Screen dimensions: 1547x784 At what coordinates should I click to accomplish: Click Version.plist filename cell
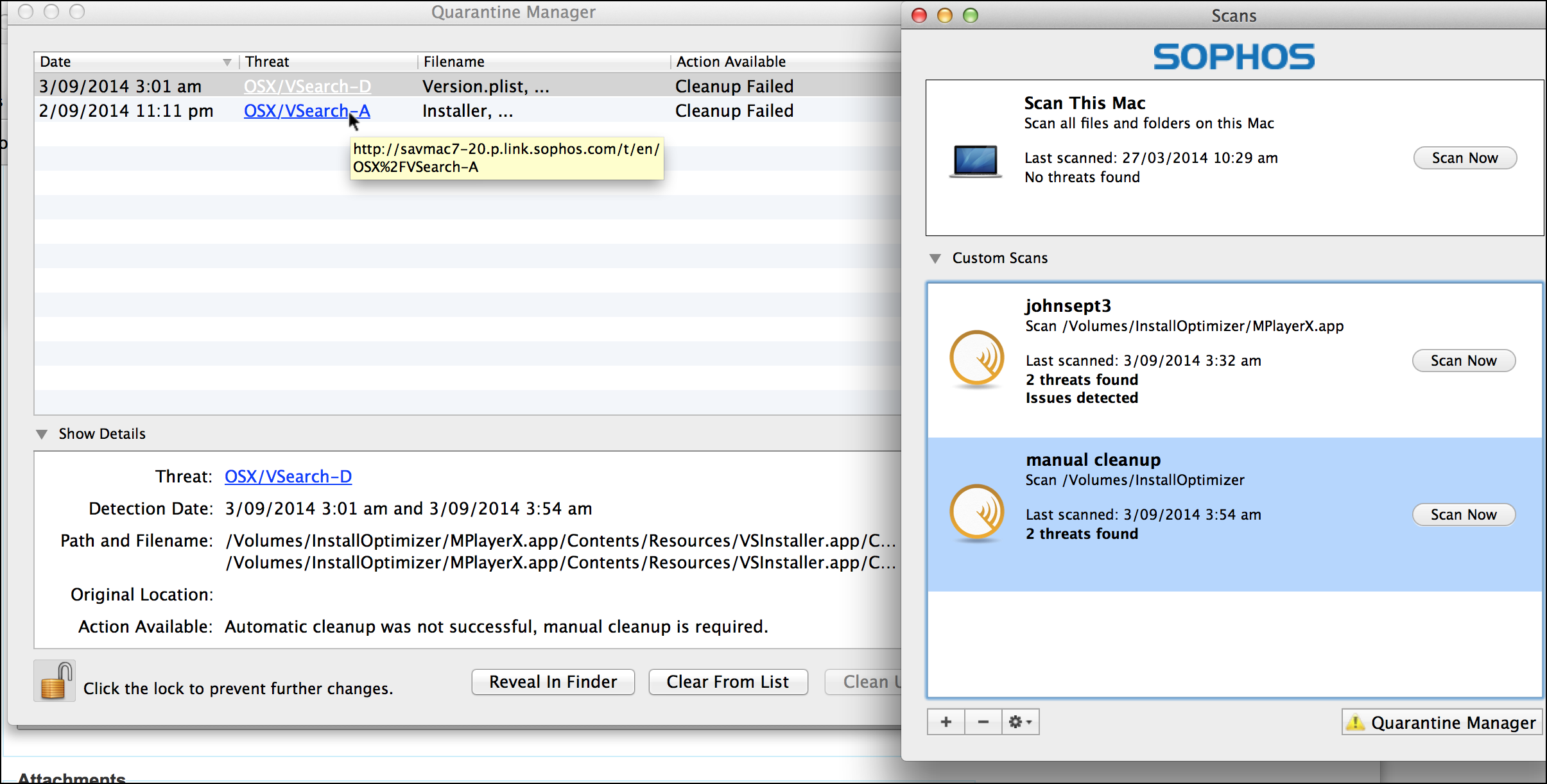coord(486,86)
